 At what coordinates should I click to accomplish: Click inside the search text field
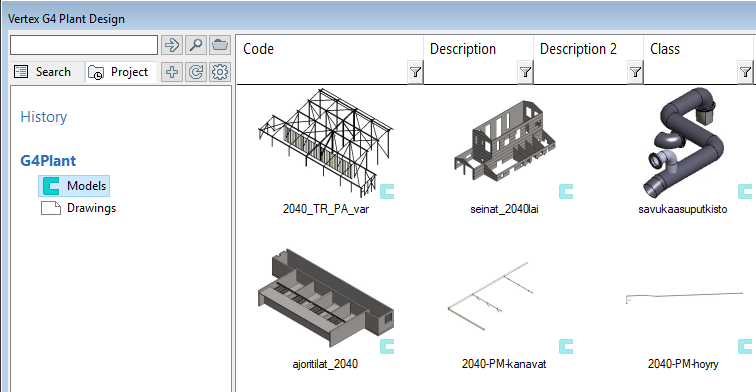click(x=84, y=45)
